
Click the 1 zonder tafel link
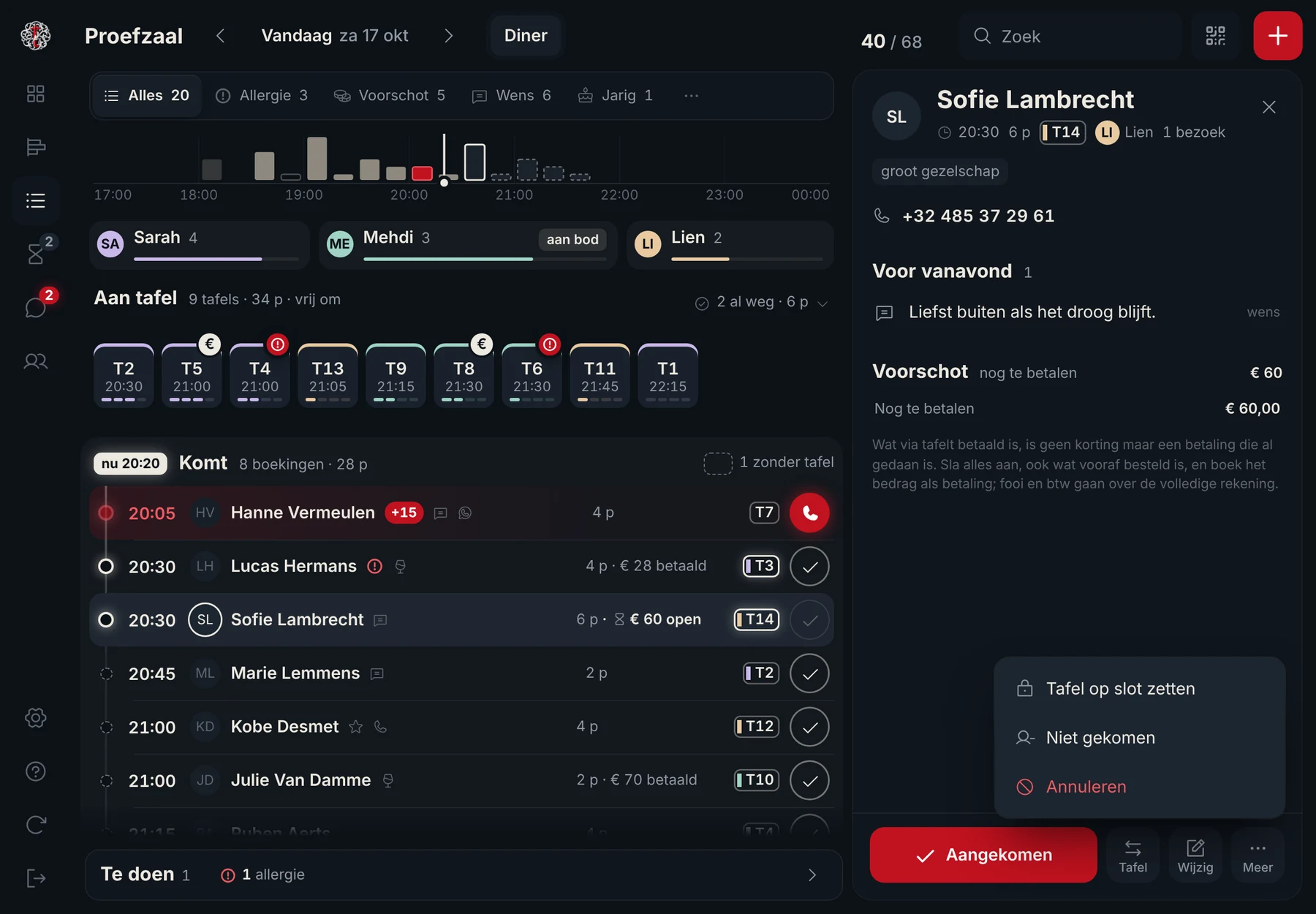[768, 463]
